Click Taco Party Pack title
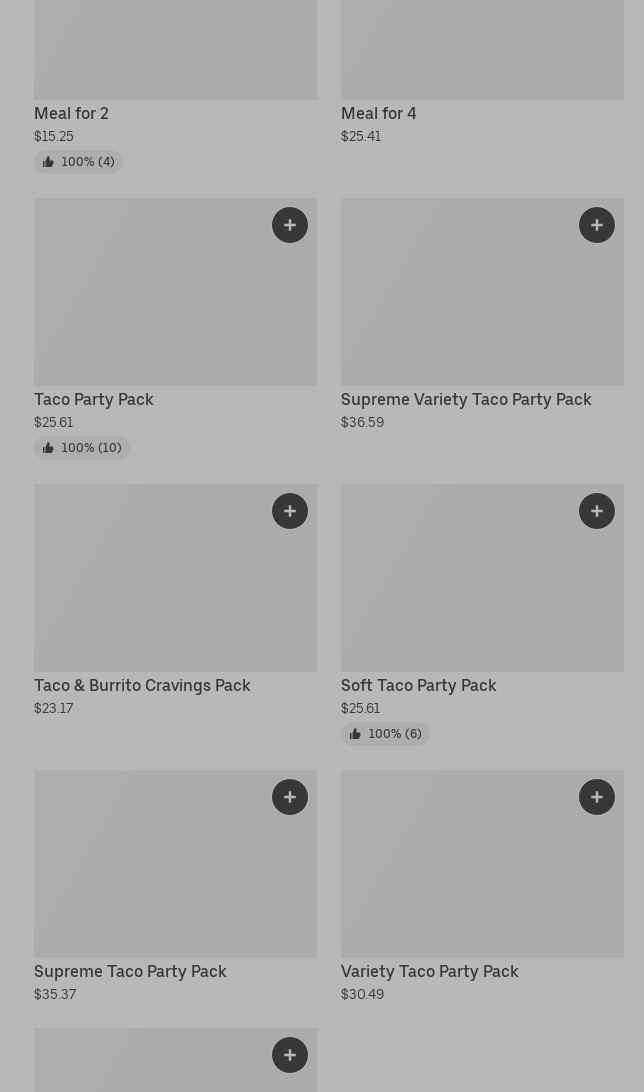This screenshot has height=1092, width=644. tap(94, 400)
